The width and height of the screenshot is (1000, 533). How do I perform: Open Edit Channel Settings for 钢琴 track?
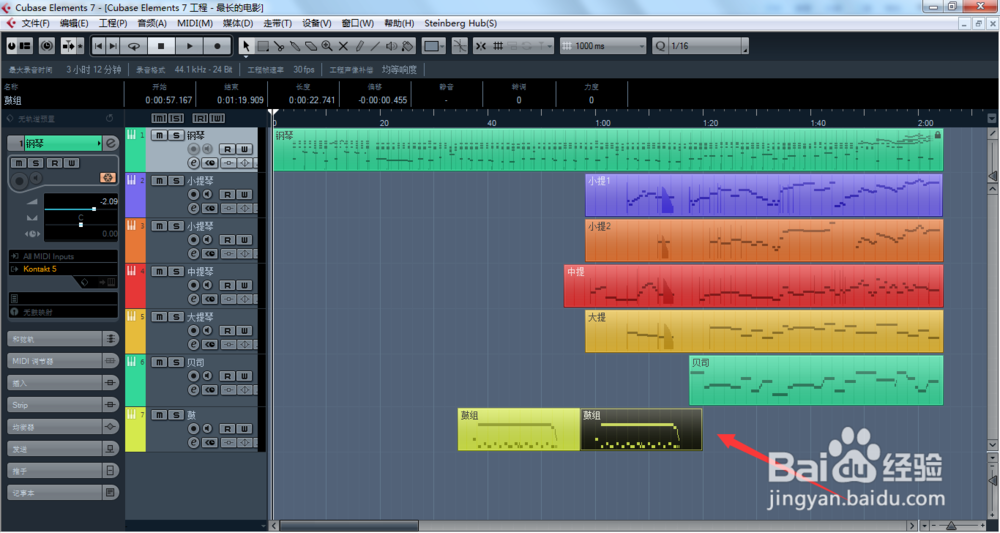tap(194, 163)
